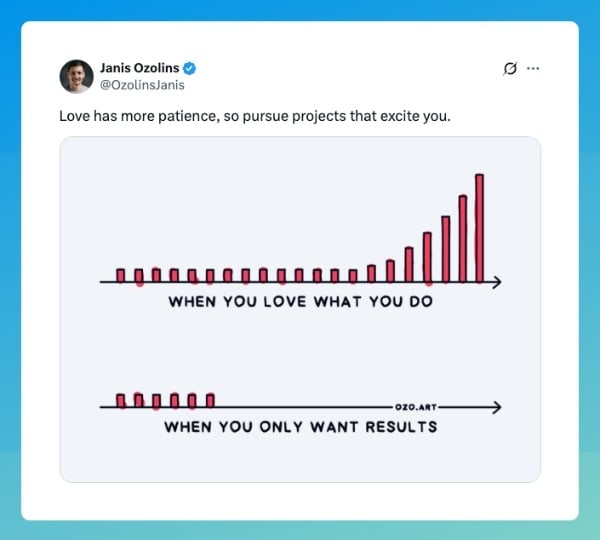This screenshot has height=540, width=600.
Task: Click the tallest red bar in the top chart
Action: tap(480, 228)
